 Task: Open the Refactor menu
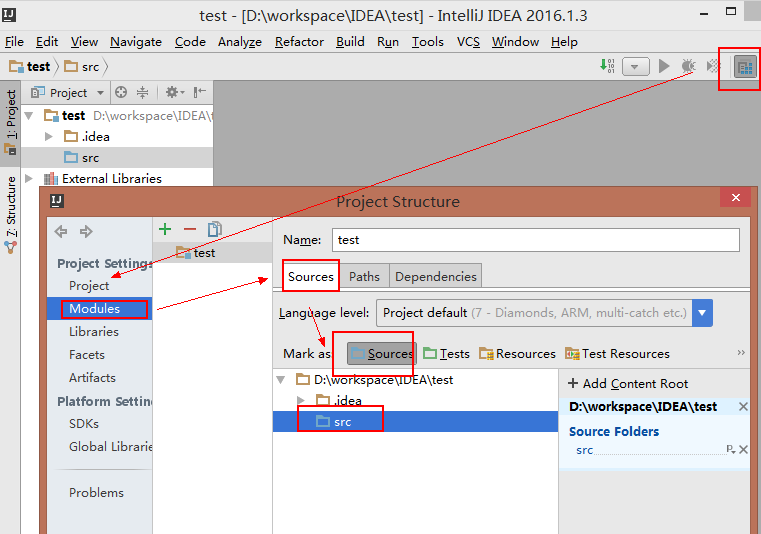(299, 42)
